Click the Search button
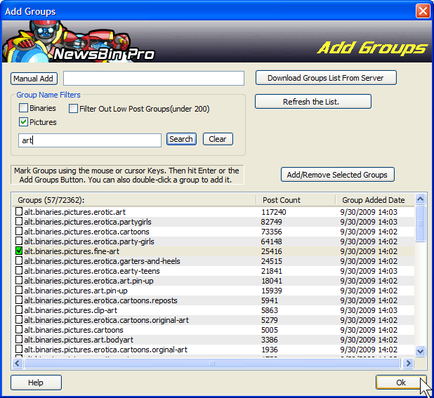The image size is (434, 398). pyautogui.click(x=181, y=139)
